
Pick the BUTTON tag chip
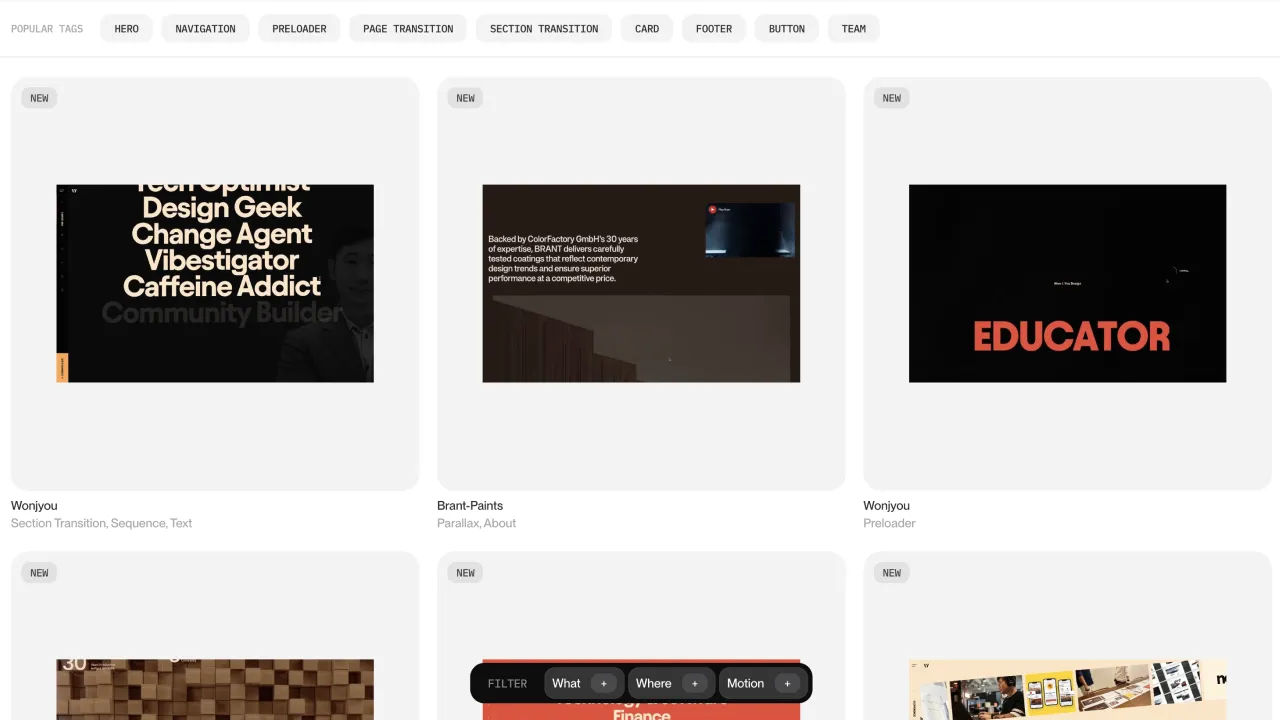click(x=786, y=29)
